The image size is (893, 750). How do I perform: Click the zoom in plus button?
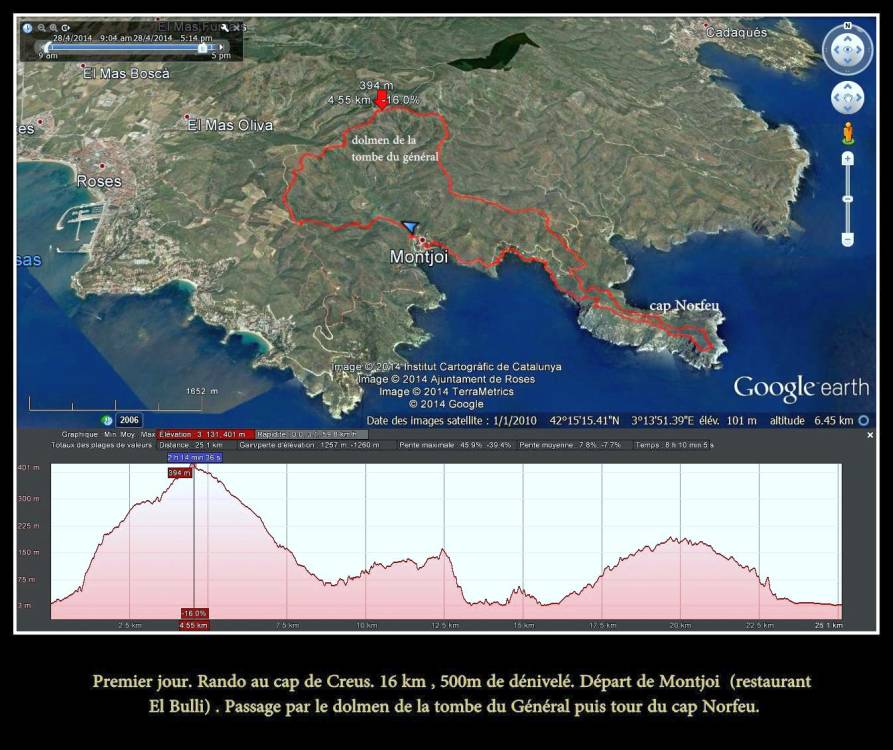pyautogui.click(x=848, y=159)
